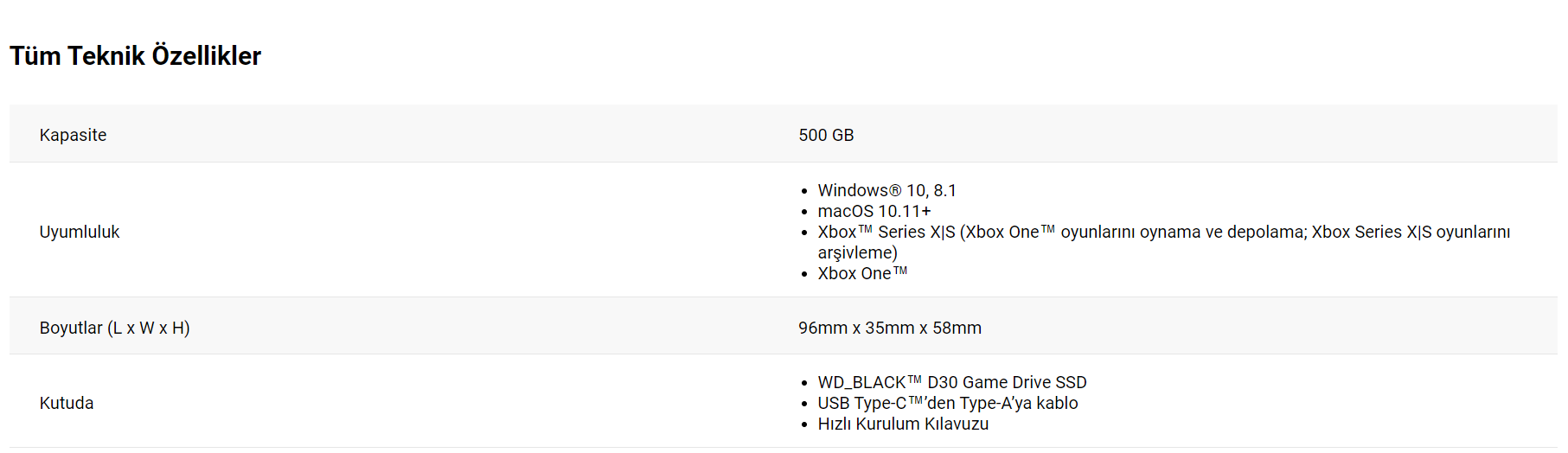Click the bullet before WD_BLACK™ D30
The width and height of the screenshot is (1568, 453).
pyautogui.click(x=804, y=383)
